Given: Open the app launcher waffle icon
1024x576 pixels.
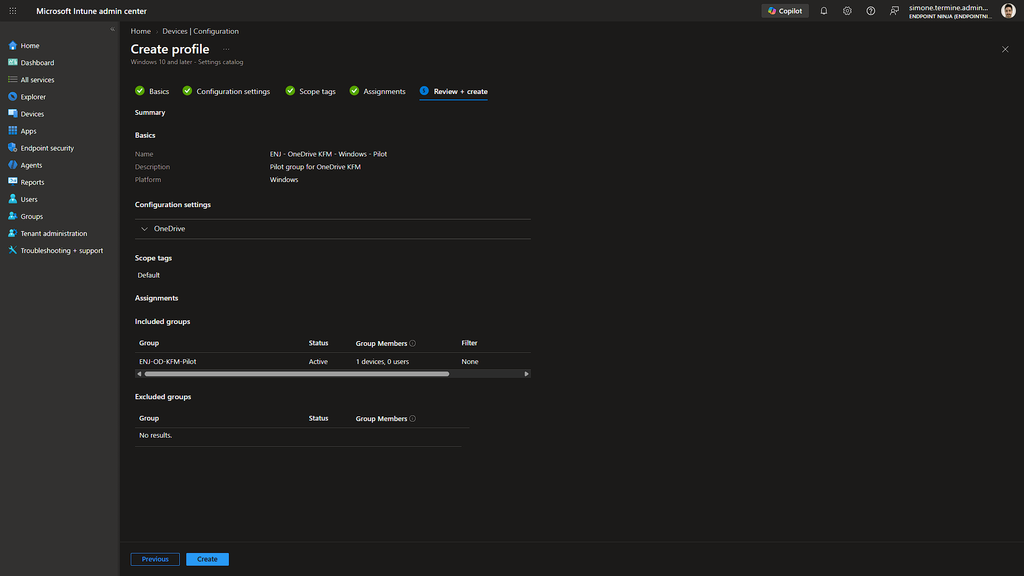Looking at the screenshot, I should click(x=12, y=11).
